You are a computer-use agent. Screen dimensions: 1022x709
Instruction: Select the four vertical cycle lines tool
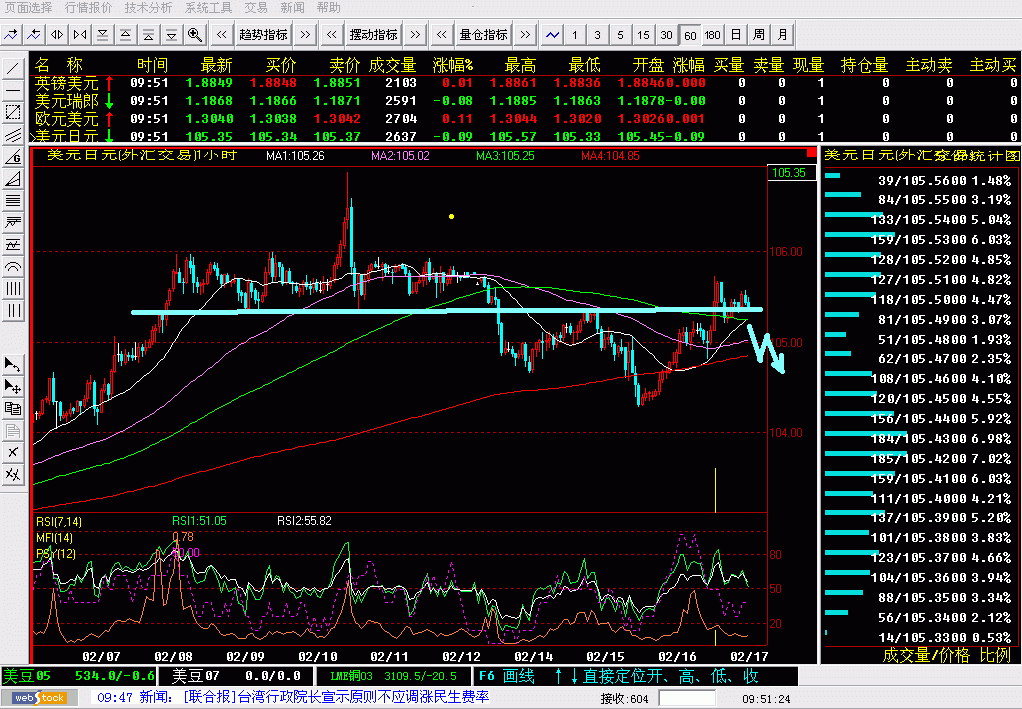coord(12,289)
